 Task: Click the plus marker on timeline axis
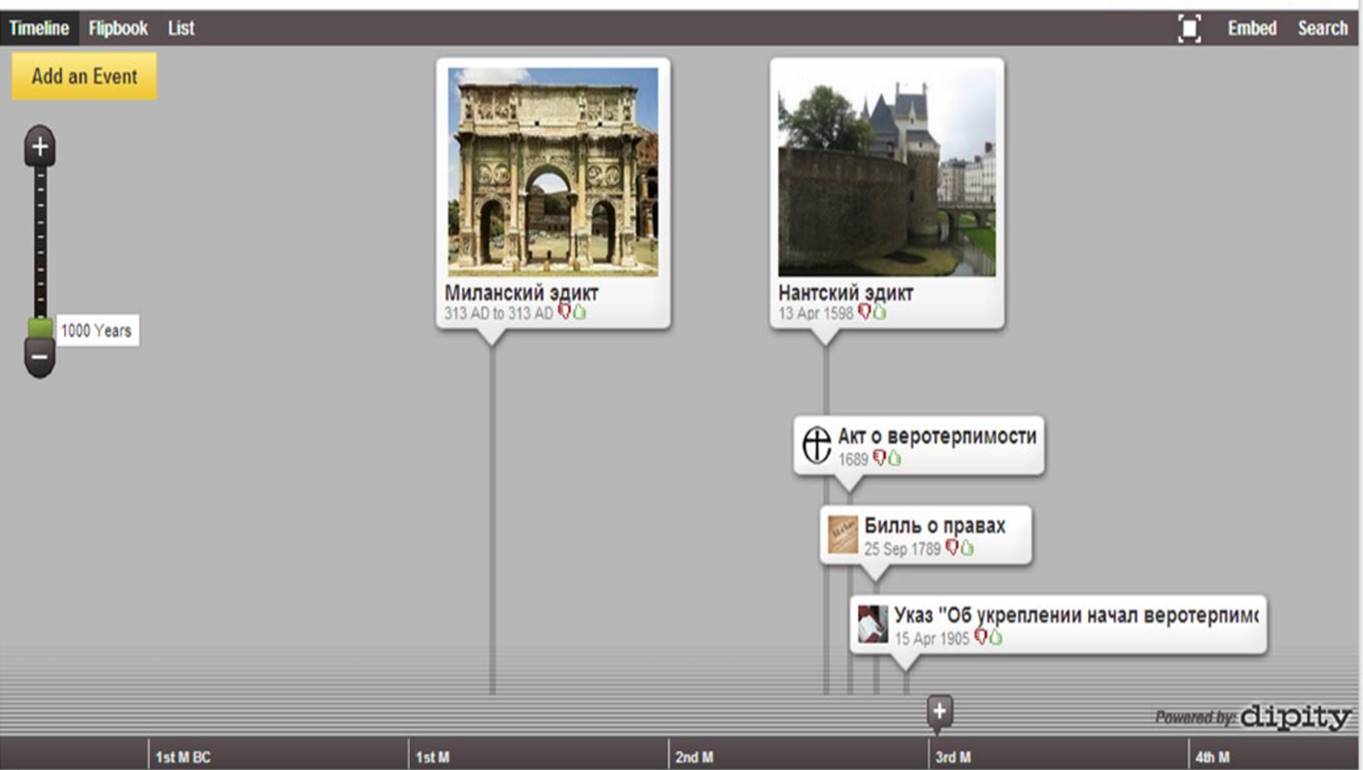(x=939, y=711)
